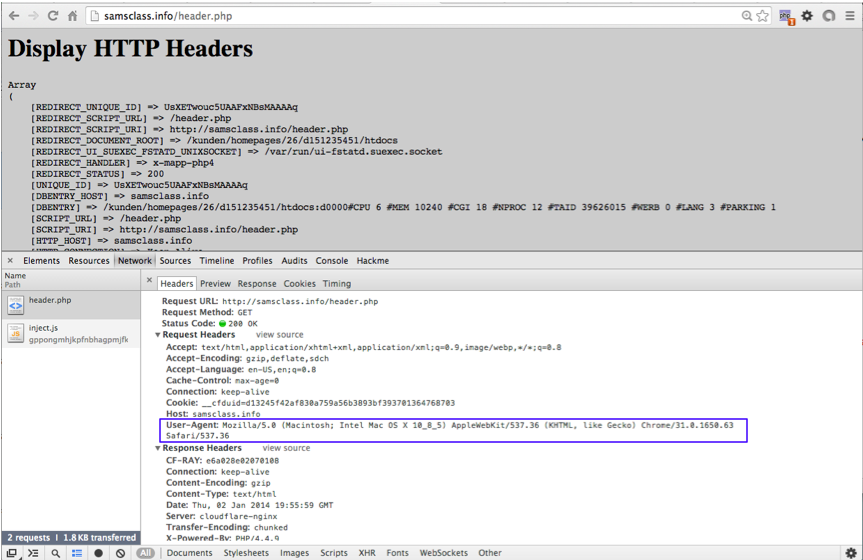Click the gear extension icon in toolbar

pos(807,16)
